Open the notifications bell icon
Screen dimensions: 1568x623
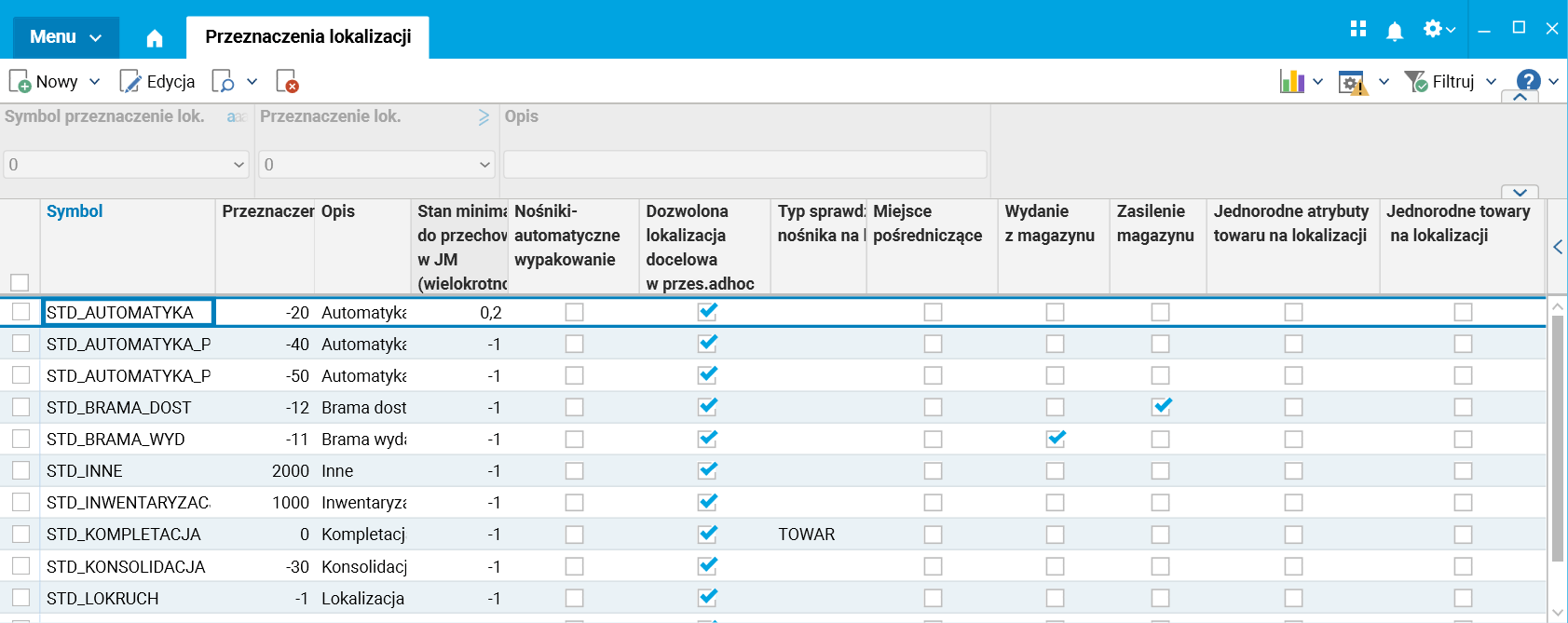[1395, 31]
